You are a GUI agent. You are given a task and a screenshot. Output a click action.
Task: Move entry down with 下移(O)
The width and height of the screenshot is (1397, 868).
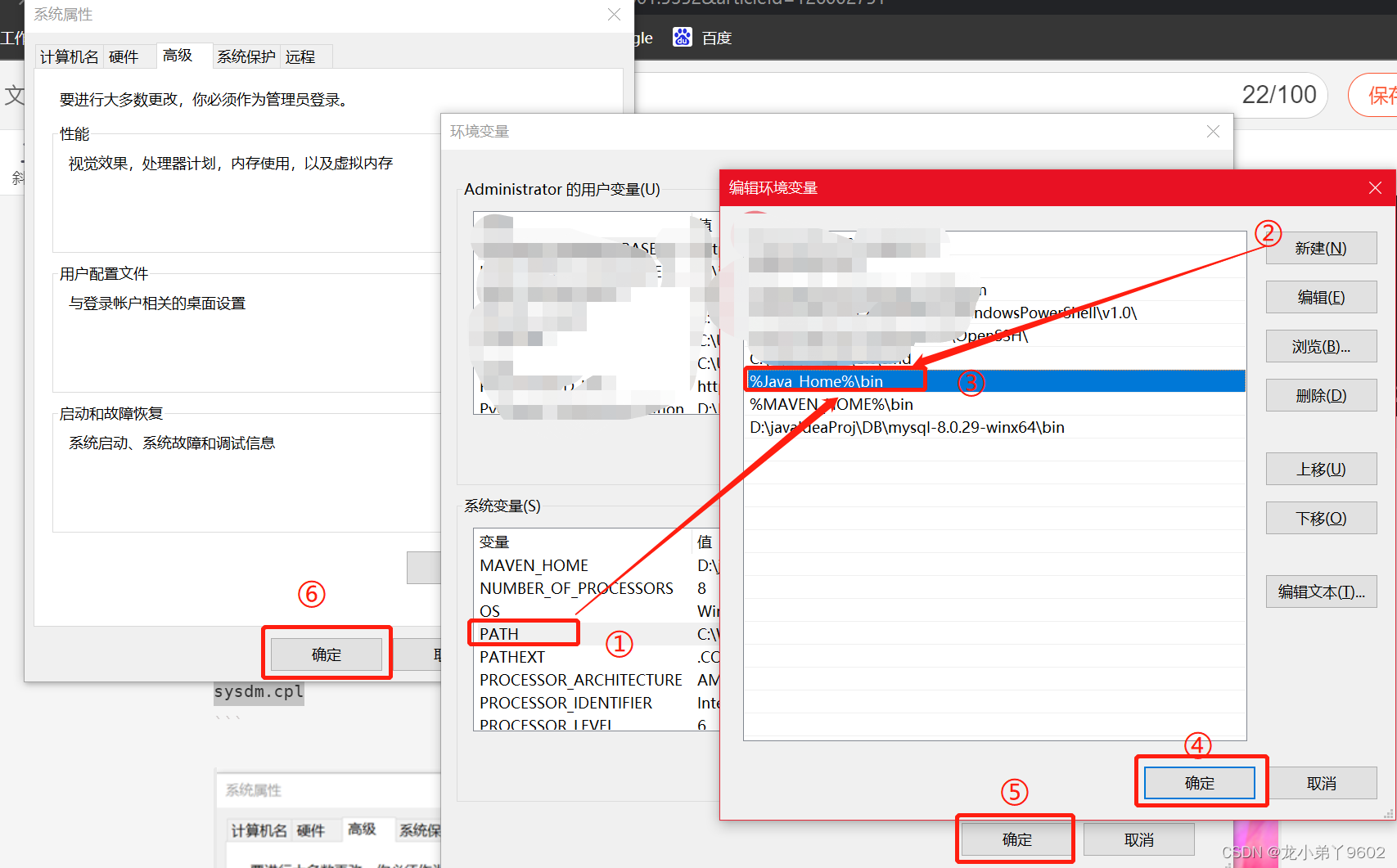pos(1321,518)
